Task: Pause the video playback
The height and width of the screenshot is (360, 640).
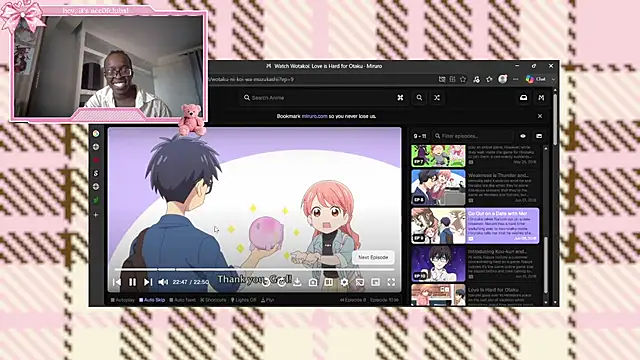Action: point(132,282)
